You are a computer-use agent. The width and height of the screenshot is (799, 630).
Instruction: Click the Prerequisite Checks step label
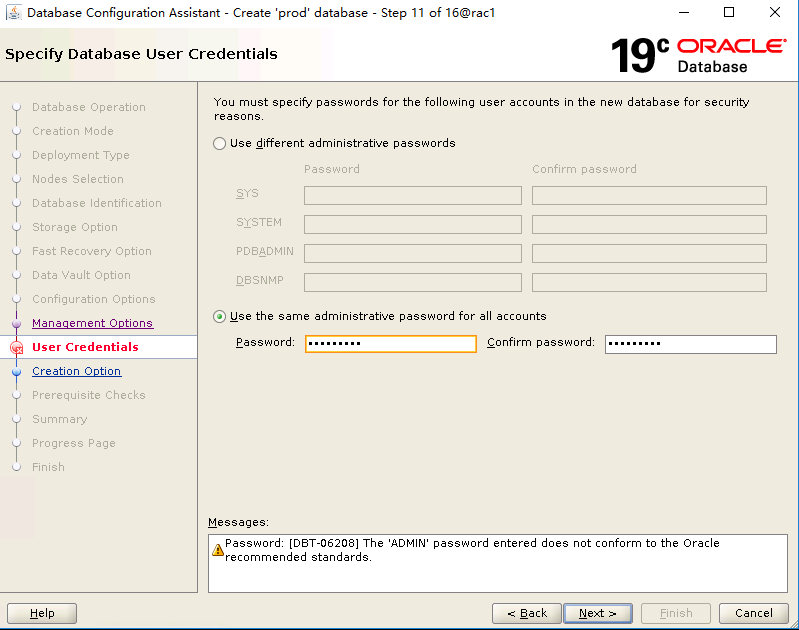pyautogui.click(x=89, y=395)
